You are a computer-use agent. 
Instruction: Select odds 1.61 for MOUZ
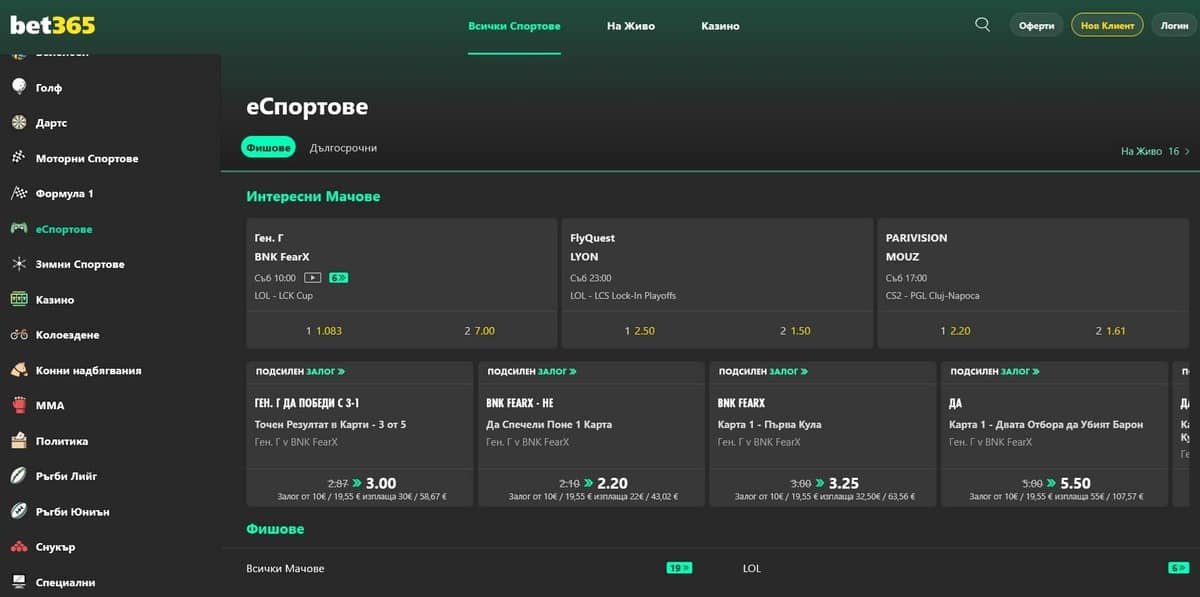coord(1111,330)
